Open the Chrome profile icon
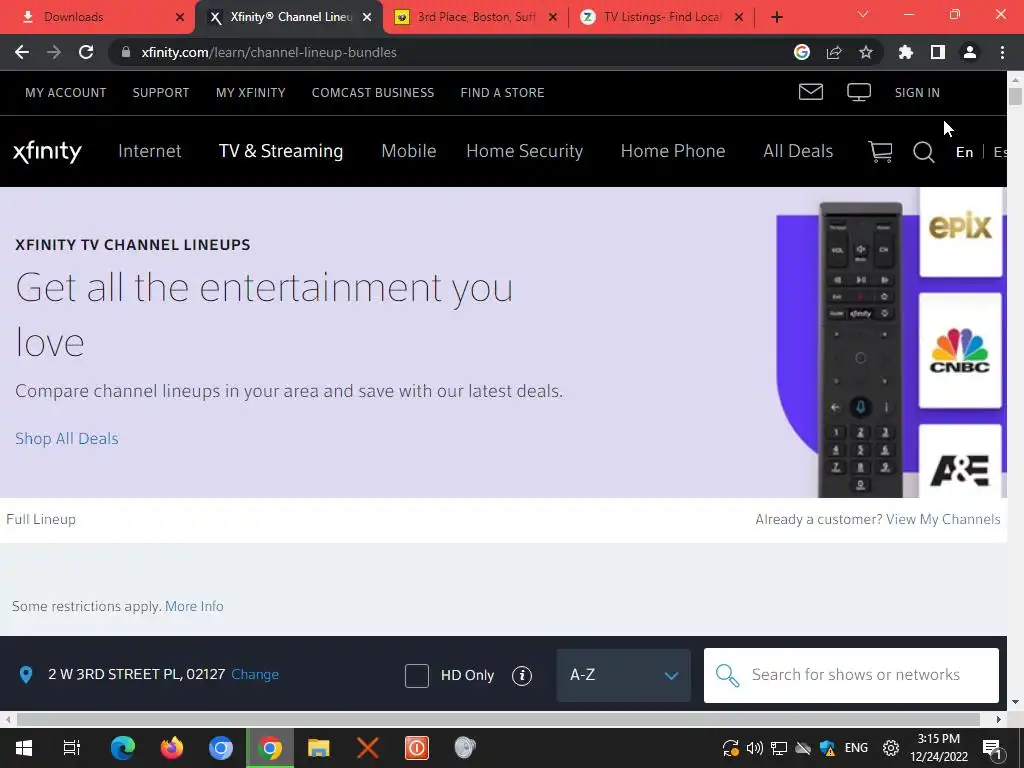The width and height of the screenshot is (1024, 768). [970, 52]
